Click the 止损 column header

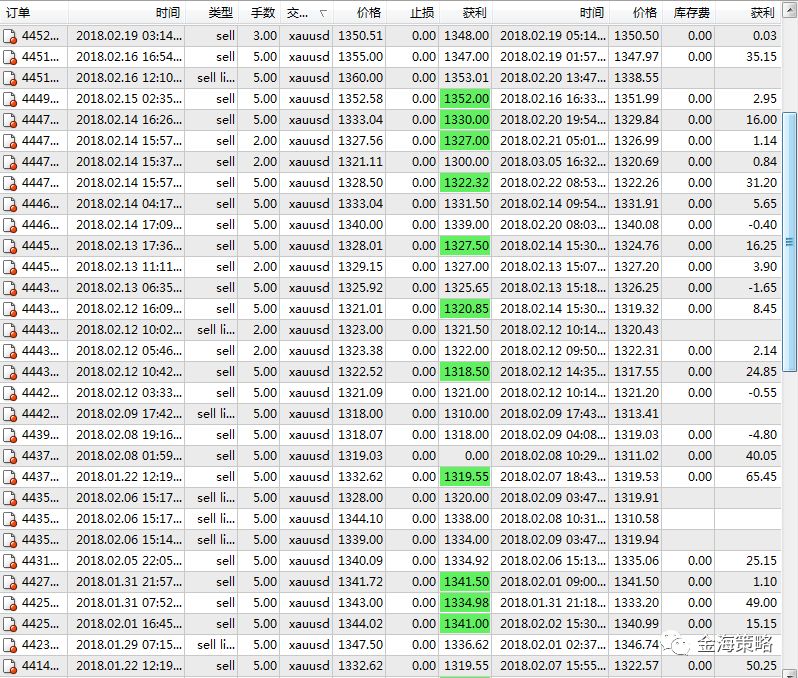click(422, 13)
